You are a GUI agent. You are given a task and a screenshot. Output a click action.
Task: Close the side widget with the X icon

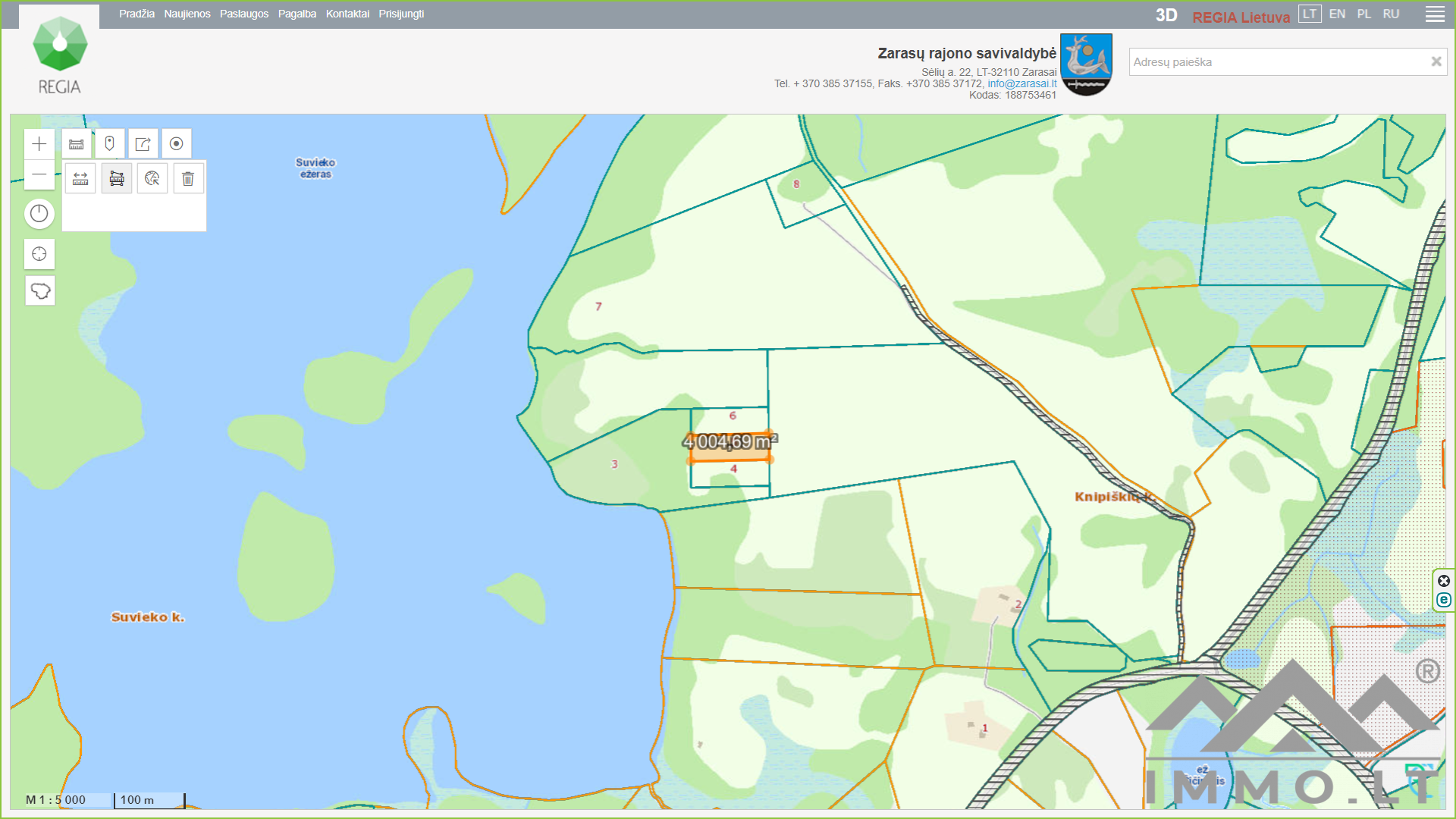coord(1444,581)
